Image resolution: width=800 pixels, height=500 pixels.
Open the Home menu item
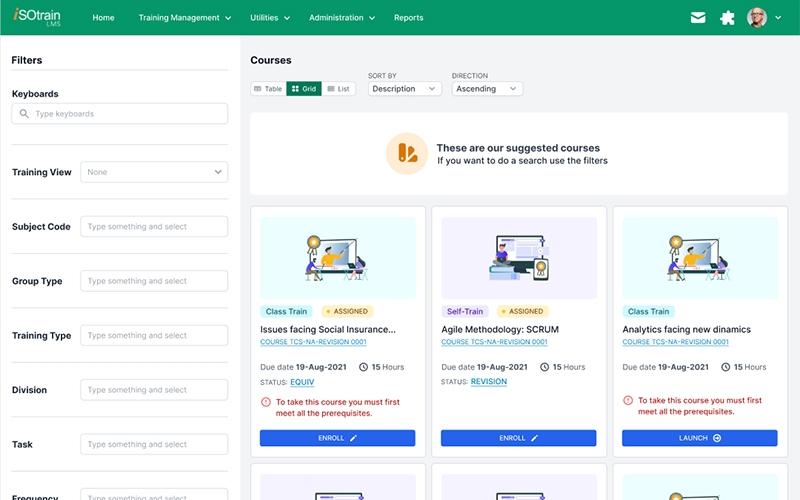103,18
